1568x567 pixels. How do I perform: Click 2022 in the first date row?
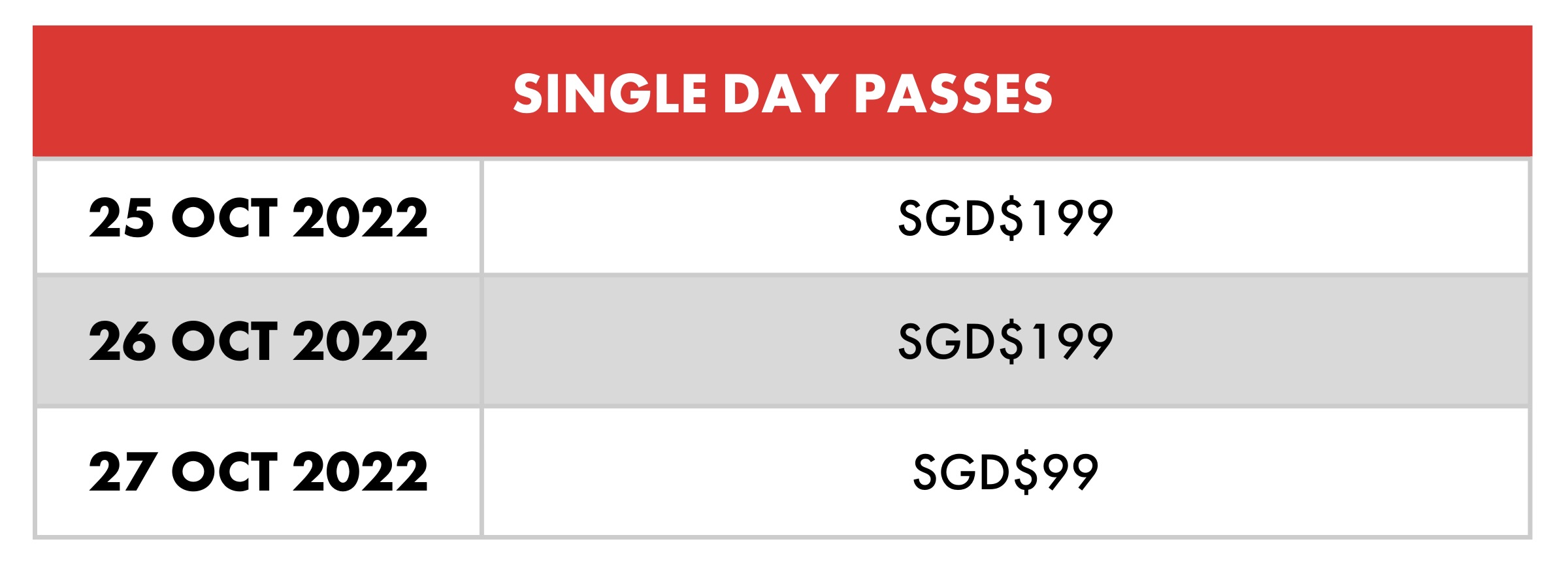[360, 218]
